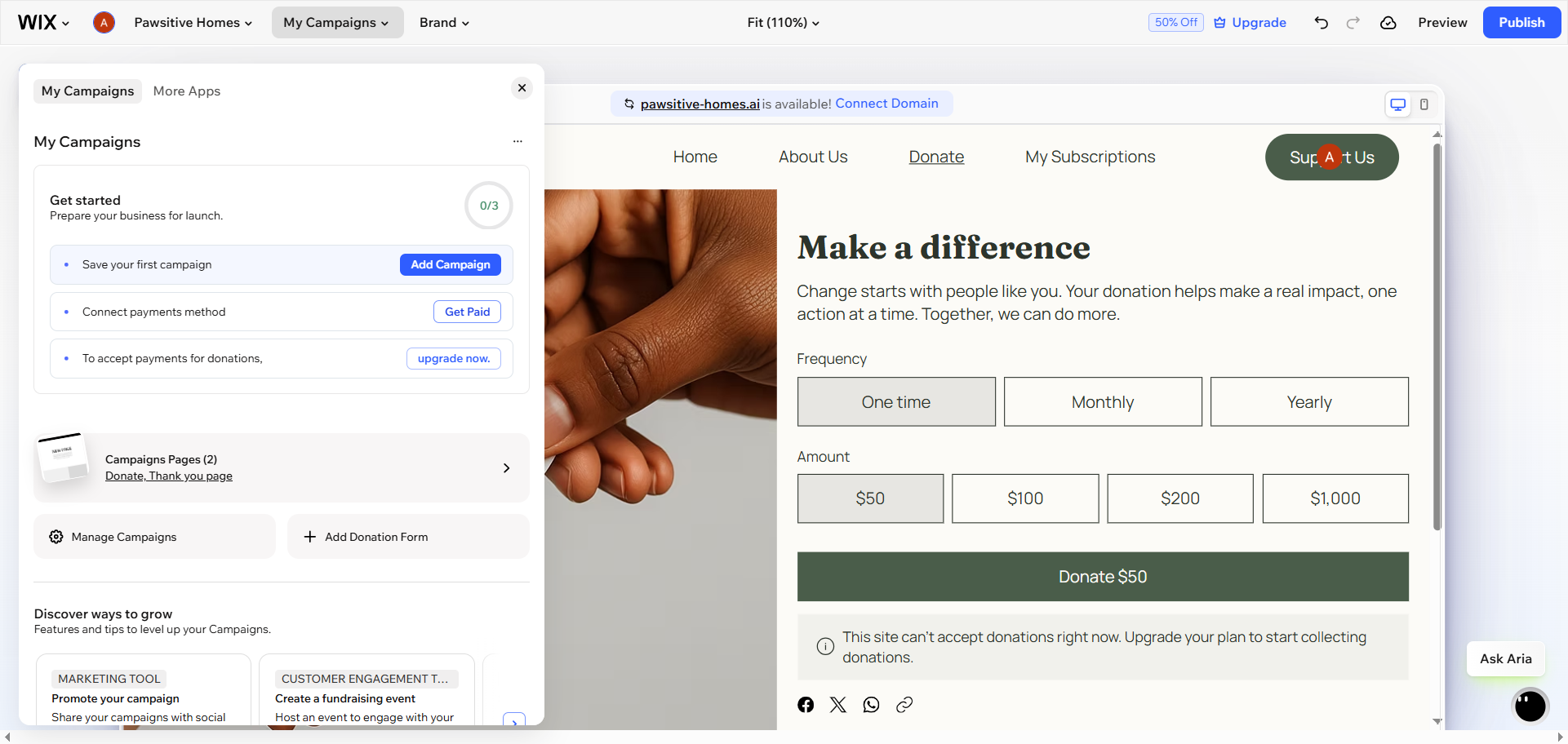Viewport: 1568px width, 744px height.
Task: Close the My Campaigns panel
Action: (522, 88)
